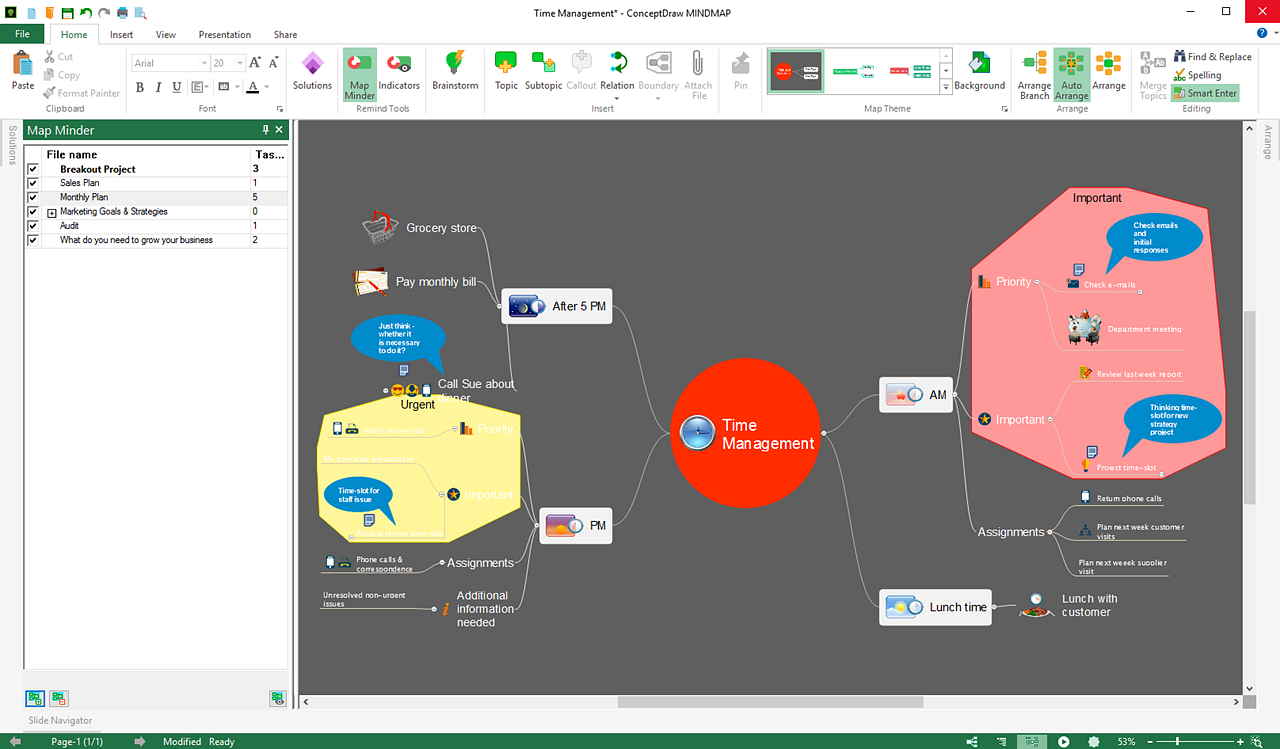Select the After 5 PM topic

(556, 306)
